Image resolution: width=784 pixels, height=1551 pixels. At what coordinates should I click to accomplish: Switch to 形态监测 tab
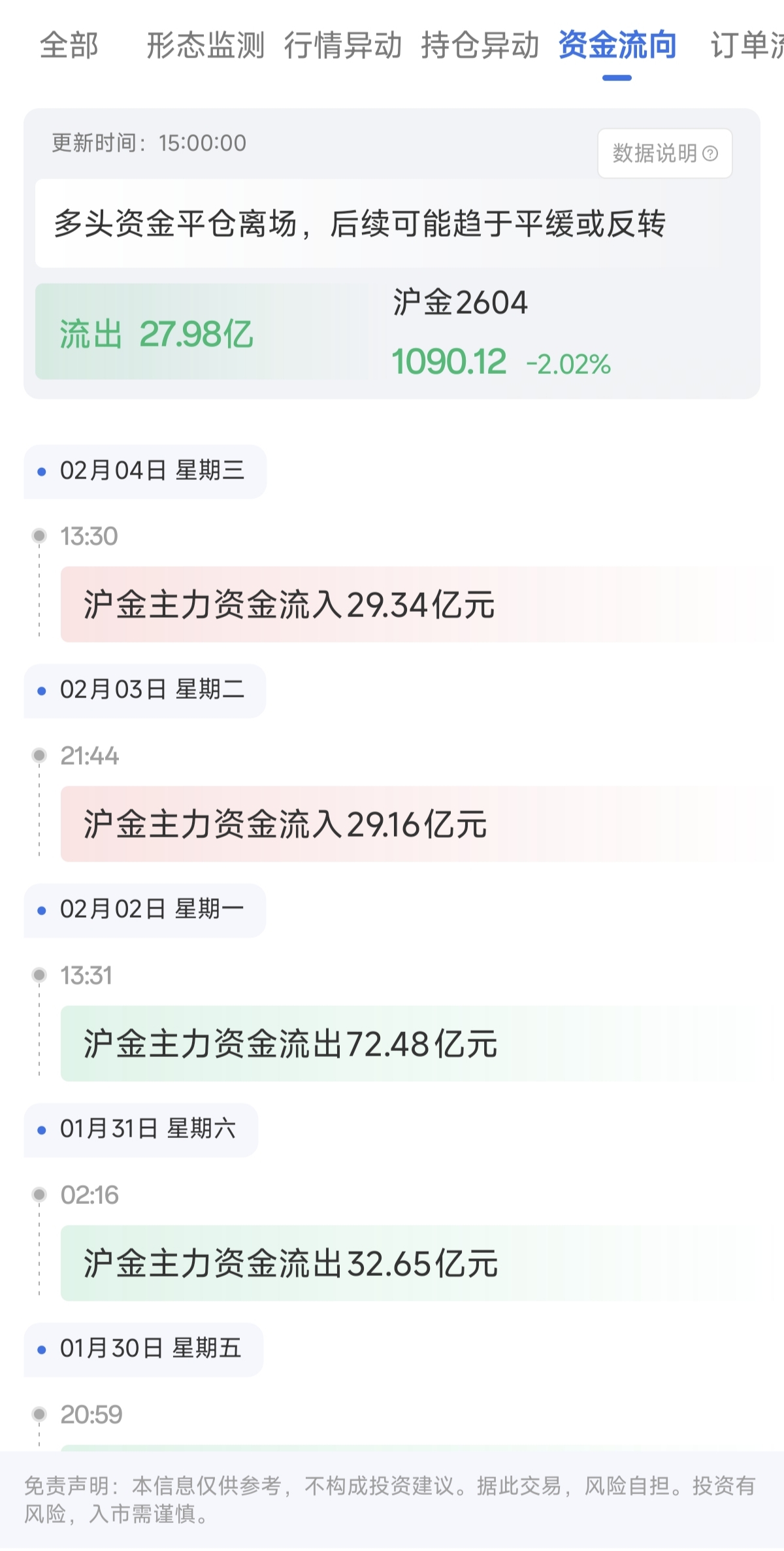coord(205,46)
